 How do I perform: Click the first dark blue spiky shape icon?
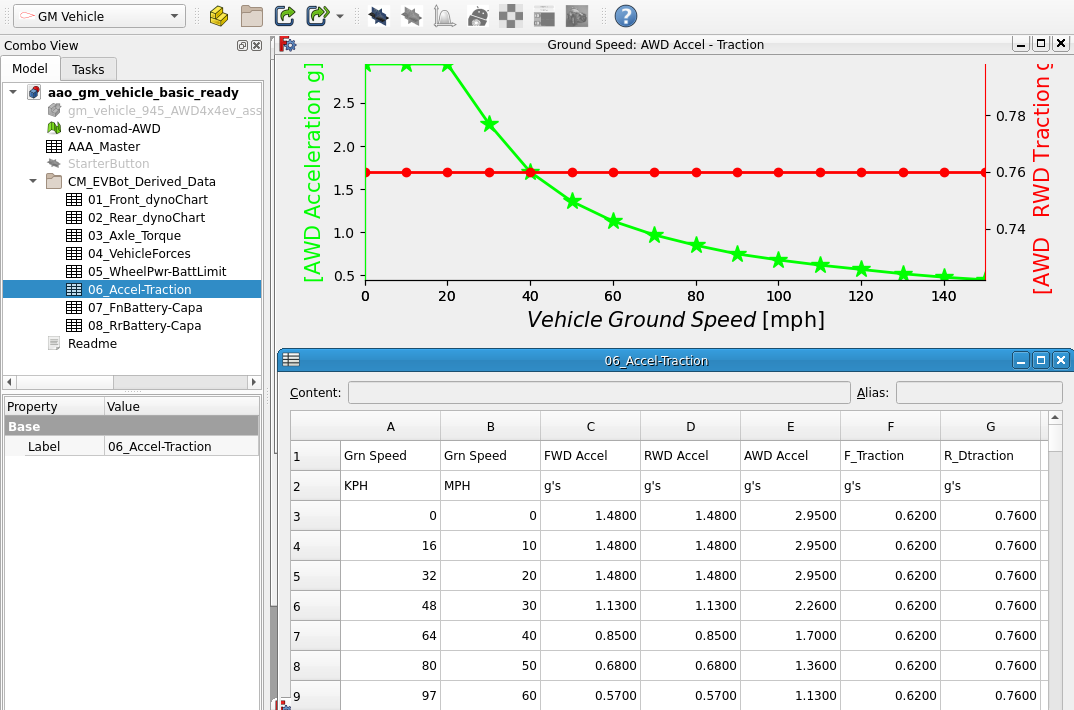pos(379,16)
